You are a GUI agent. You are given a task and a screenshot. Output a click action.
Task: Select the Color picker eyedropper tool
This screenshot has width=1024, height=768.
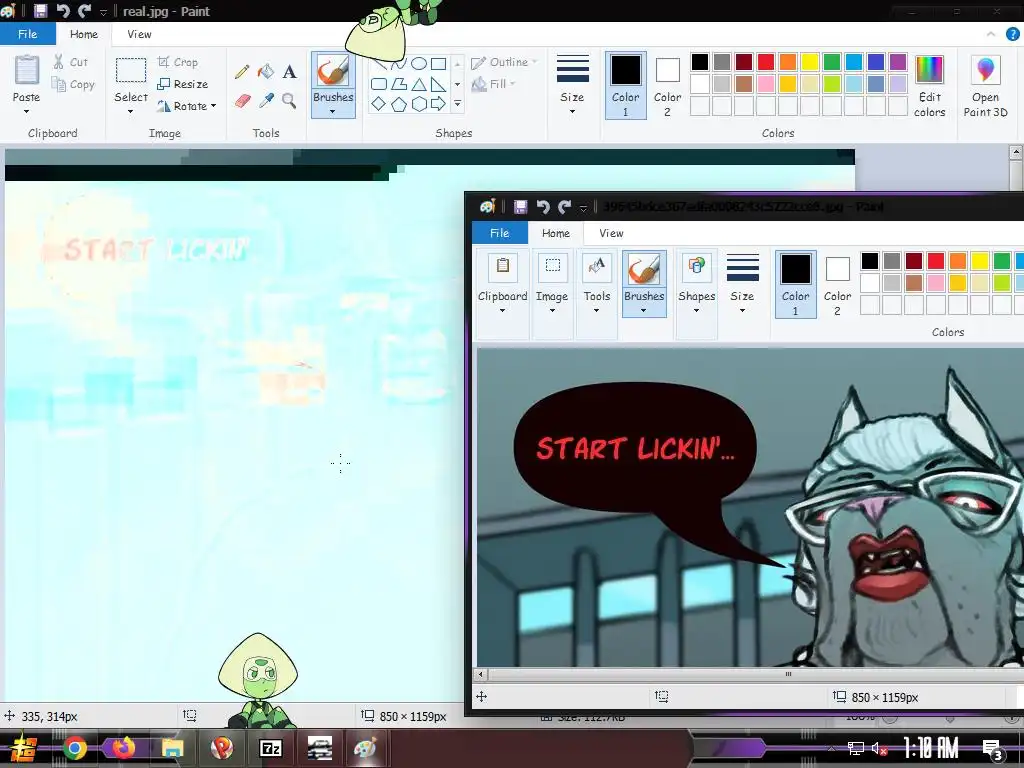click(266, 101)
